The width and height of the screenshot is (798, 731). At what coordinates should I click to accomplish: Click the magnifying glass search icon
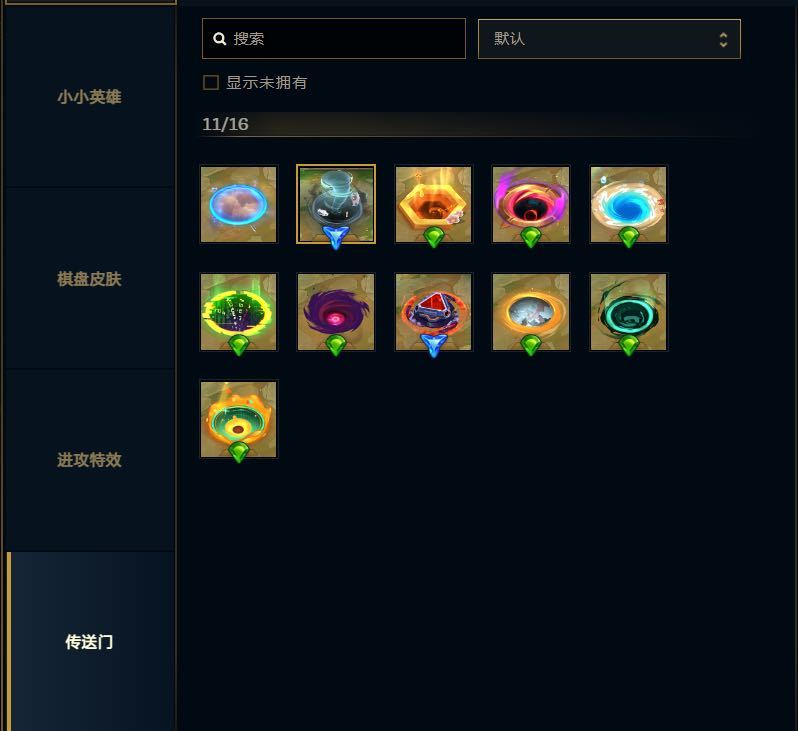220,39
